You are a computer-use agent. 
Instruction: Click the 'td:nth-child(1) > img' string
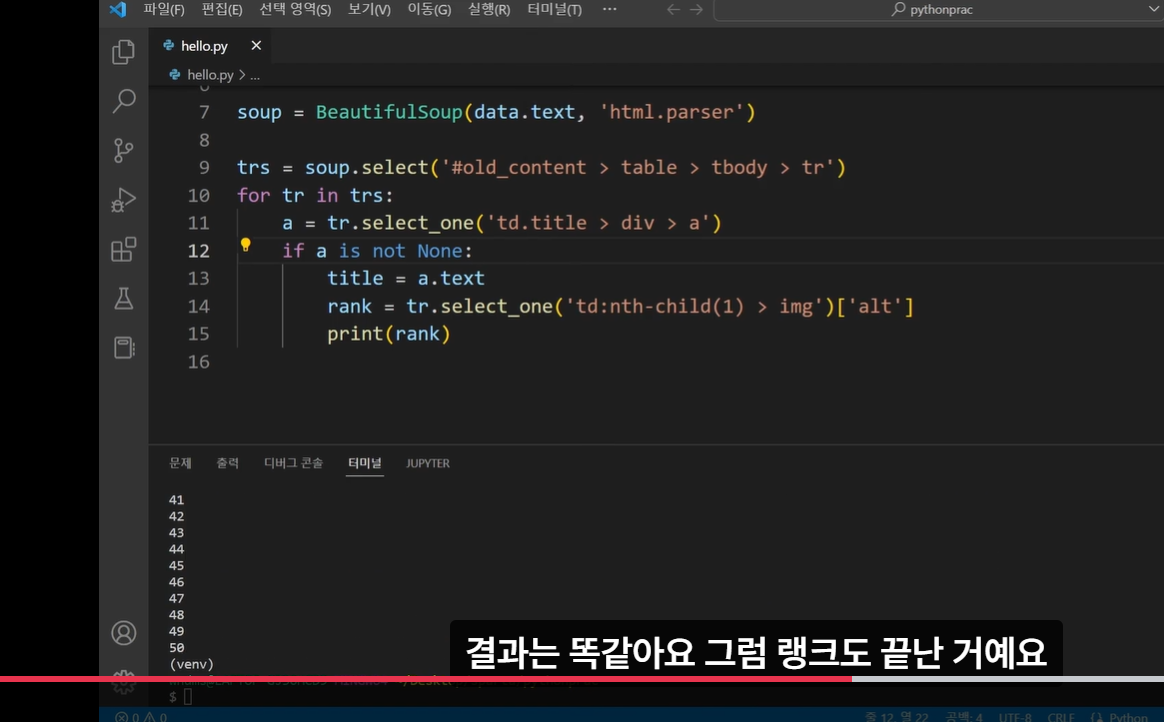695,306
